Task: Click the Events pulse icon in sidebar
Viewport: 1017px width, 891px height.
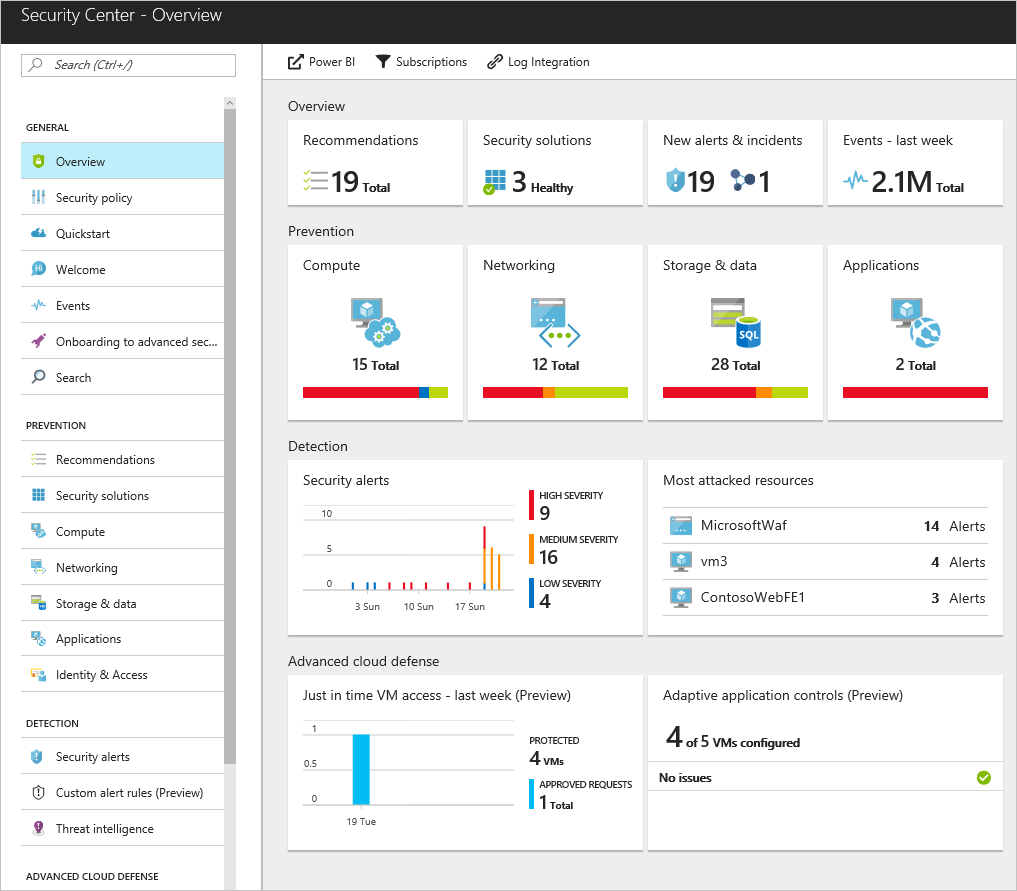Action: (x=38, y=305)
